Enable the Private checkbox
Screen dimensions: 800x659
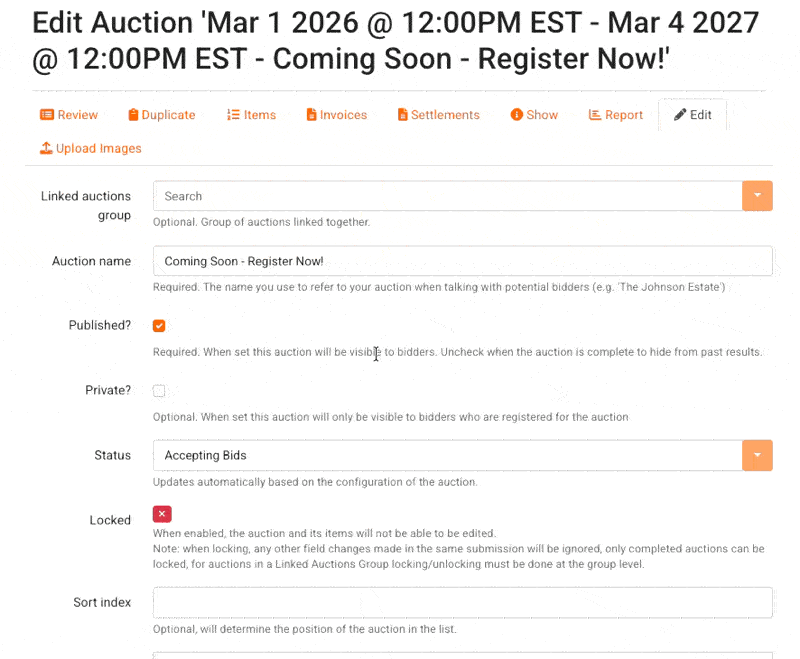pyautogui.click(x=159, y=391)
